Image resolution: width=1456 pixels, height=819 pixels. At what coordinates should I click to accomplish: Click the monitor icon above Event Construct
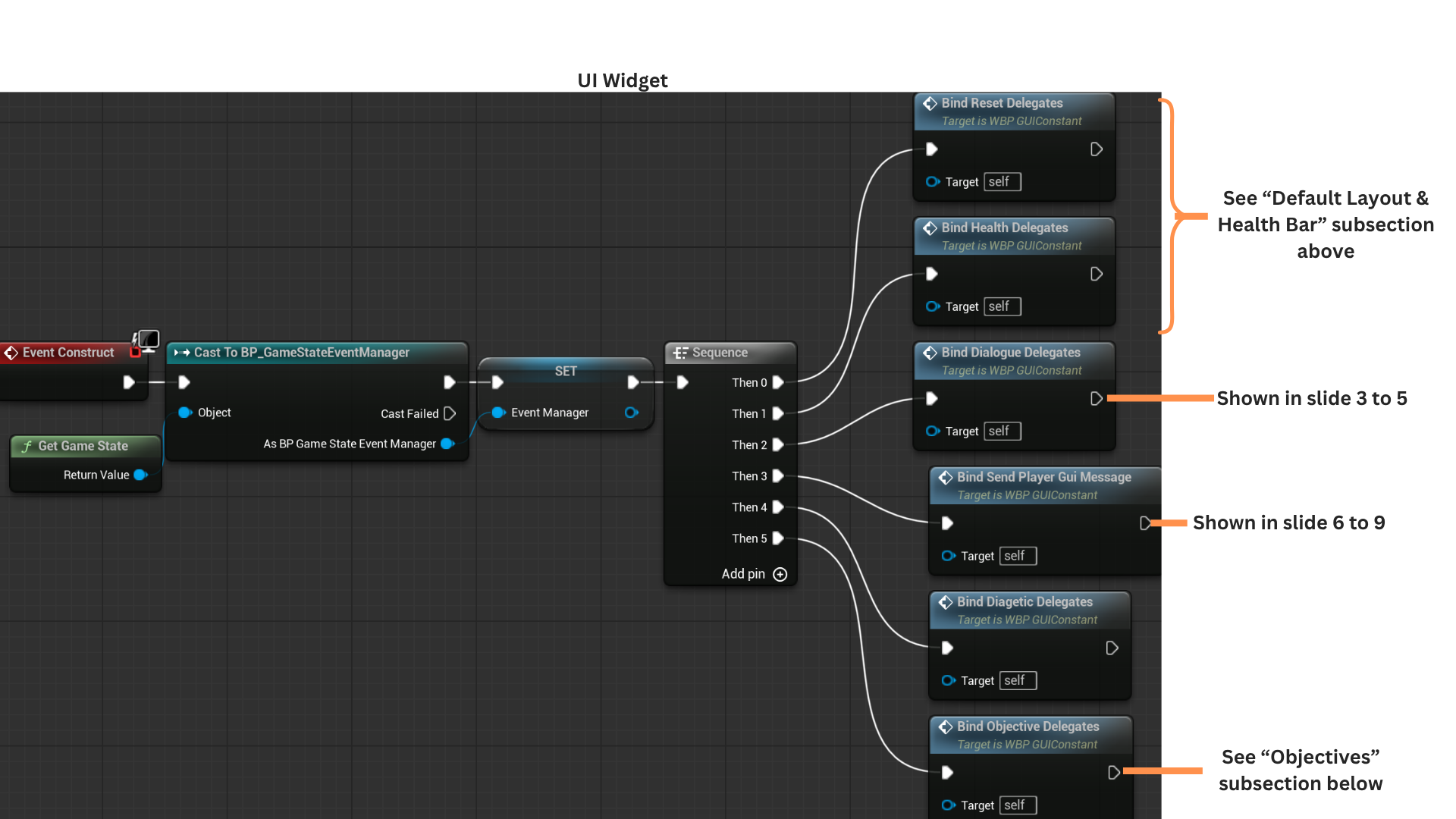pos(148,339)
